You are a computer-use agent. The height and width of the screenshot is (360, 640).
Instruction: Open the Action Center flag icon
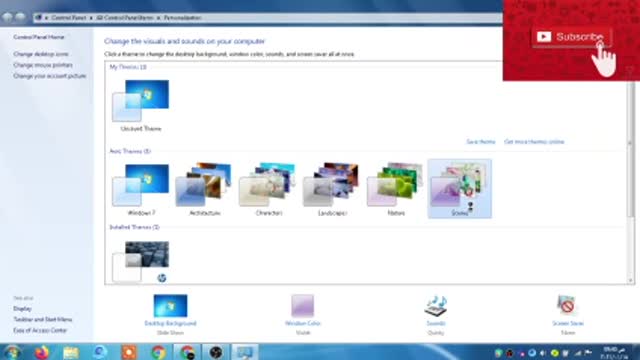pyautogui.click(x=588, y=353)
